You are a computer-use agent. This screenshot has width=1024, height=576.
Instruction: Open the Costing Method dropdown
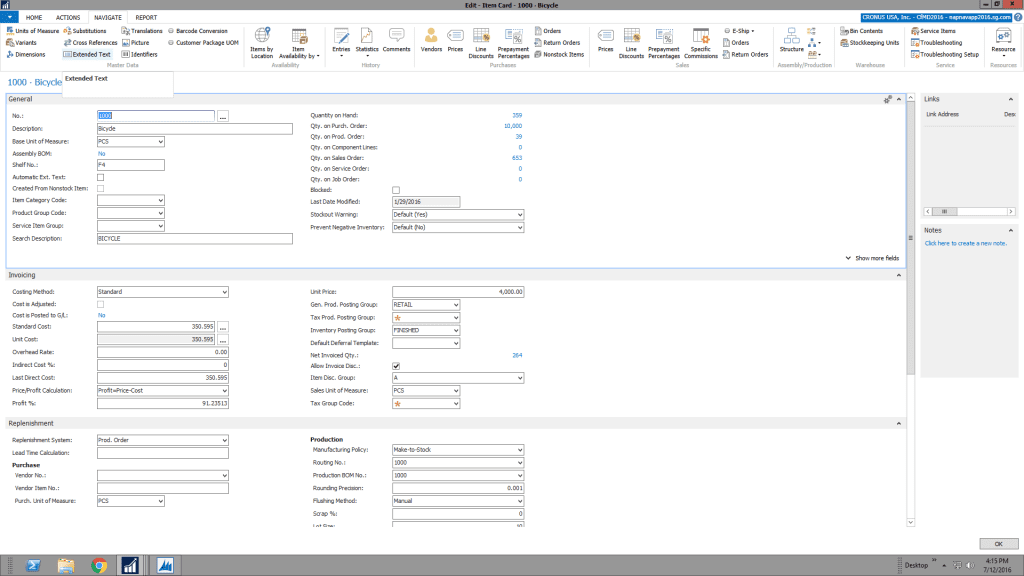[224, 292]
